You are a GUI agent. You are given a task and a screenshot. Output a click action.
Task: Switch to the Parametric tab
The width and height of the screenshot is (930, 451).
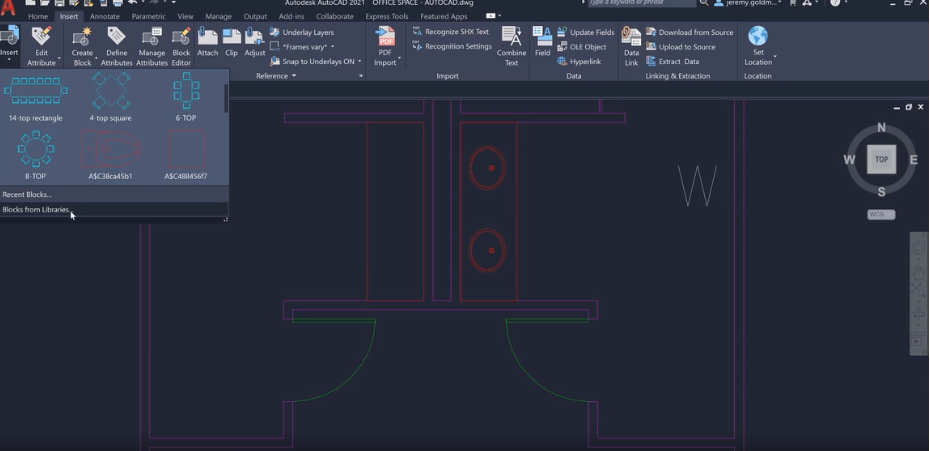pyautogui.click(x=148, y=17)
